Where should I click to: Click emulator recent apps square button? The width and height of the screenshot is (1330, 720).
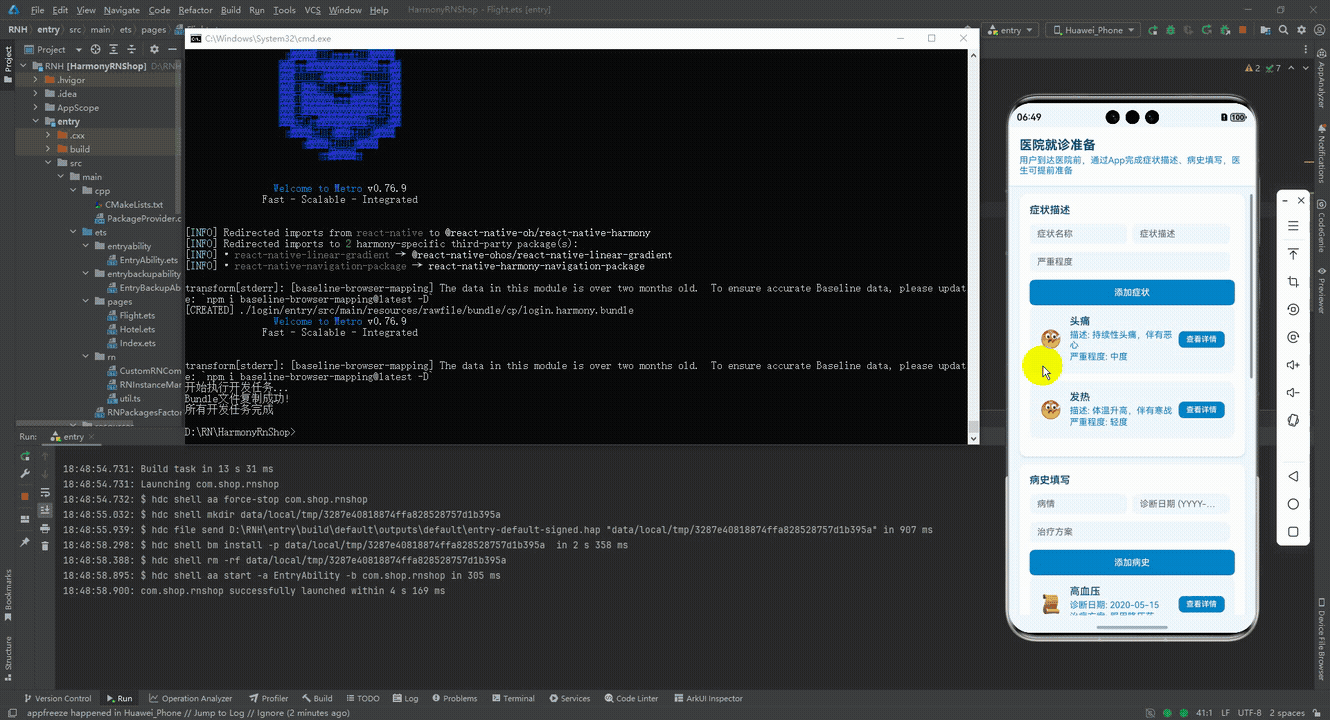1293,532
